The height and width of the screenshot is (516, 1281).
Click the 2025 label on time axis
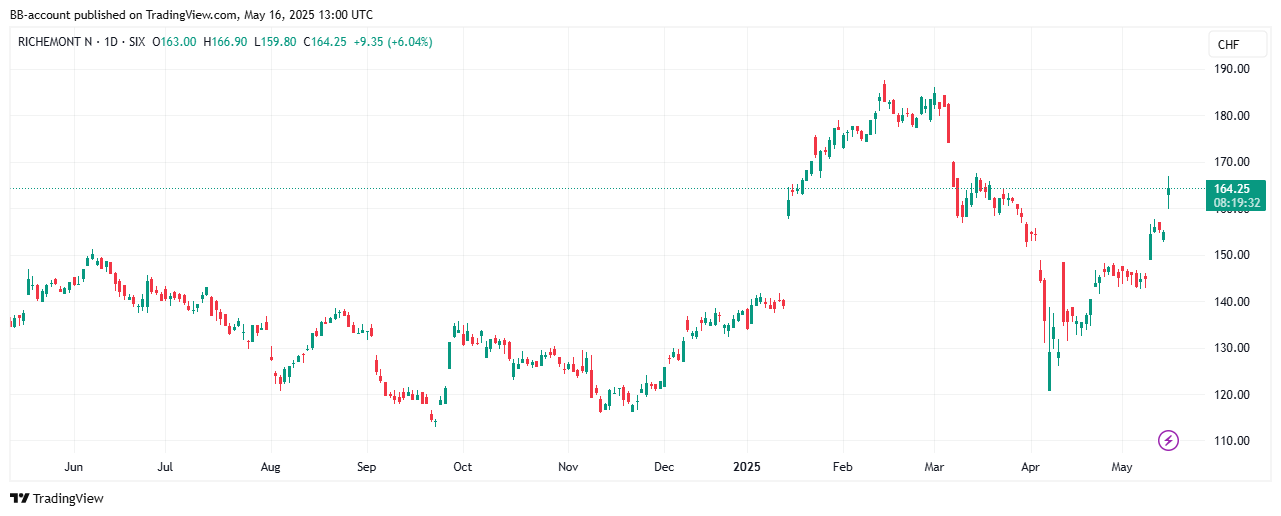(748, 467)
